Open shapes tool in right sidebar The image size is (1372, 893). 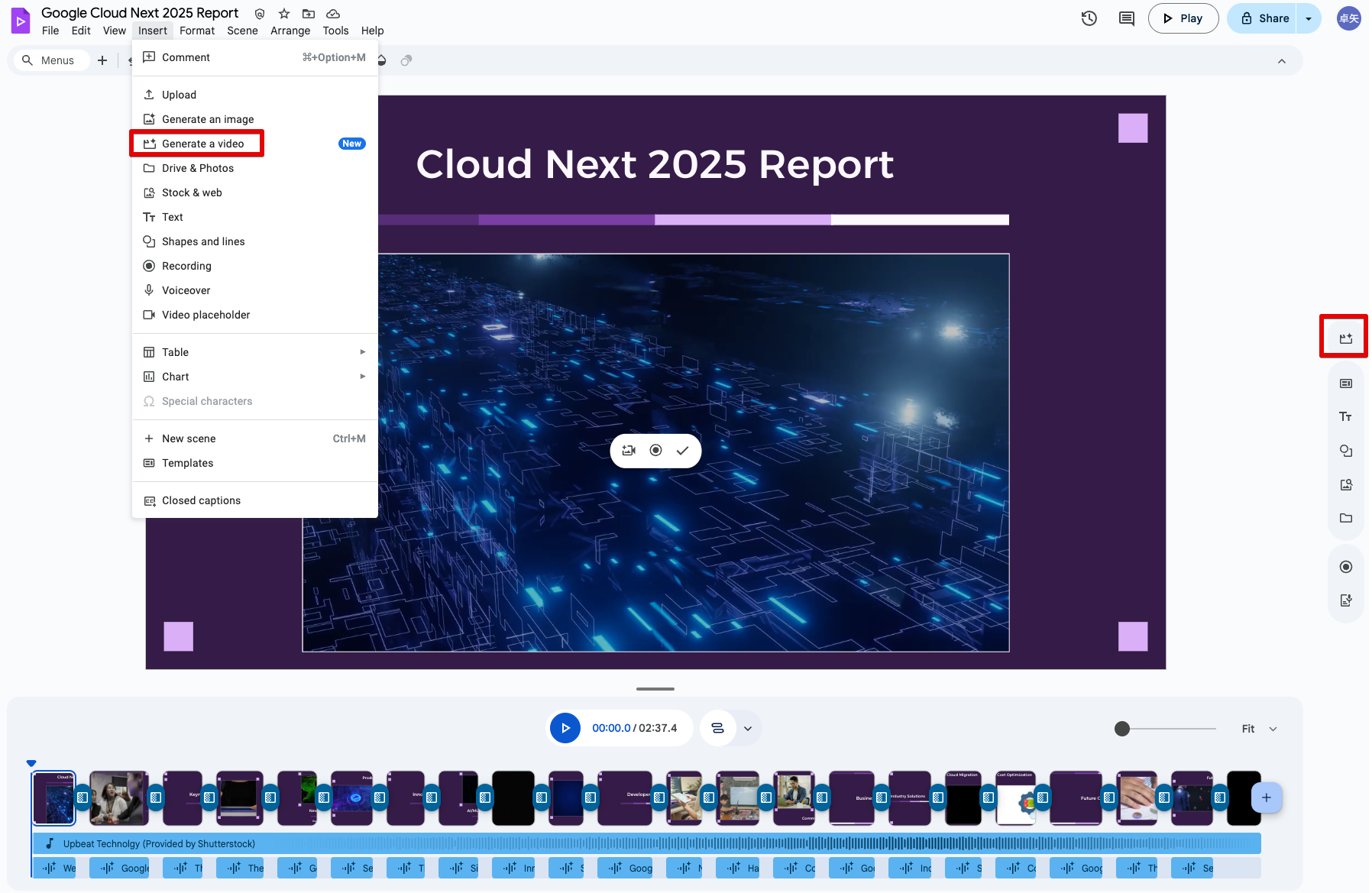coord(1345,451)
